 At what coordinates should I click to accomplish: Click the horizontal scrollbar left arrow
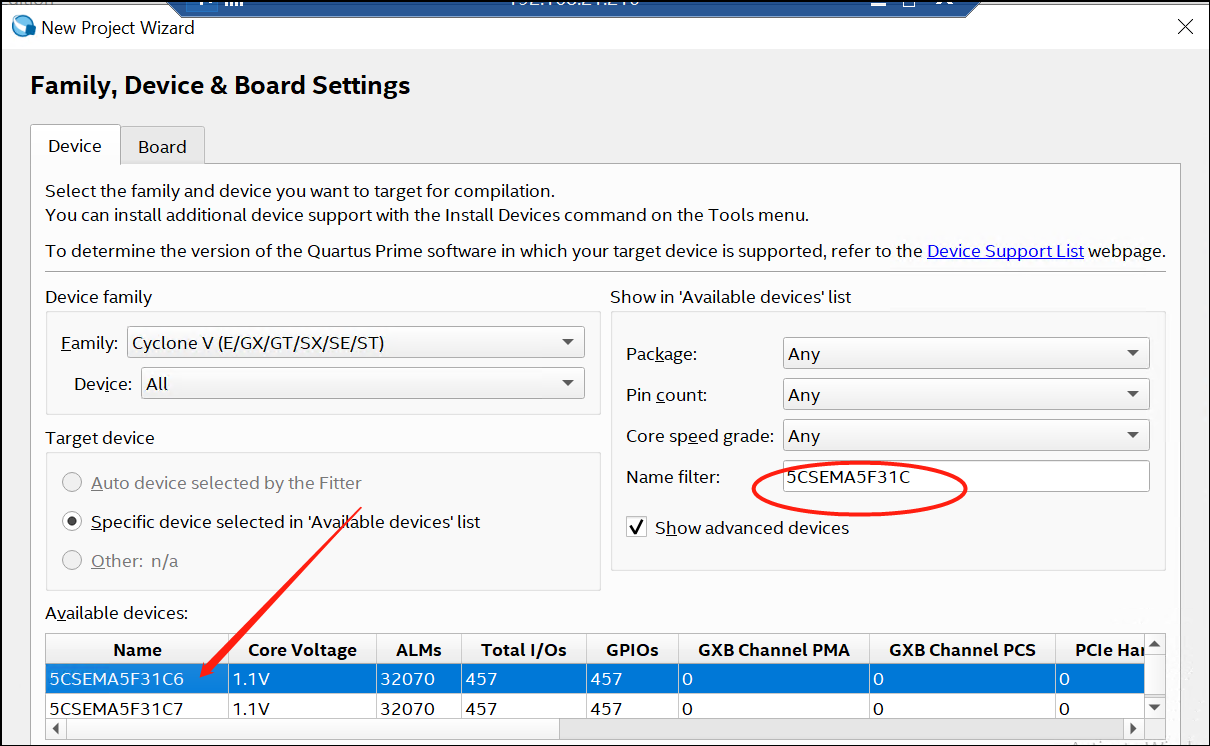click(57, 729)
